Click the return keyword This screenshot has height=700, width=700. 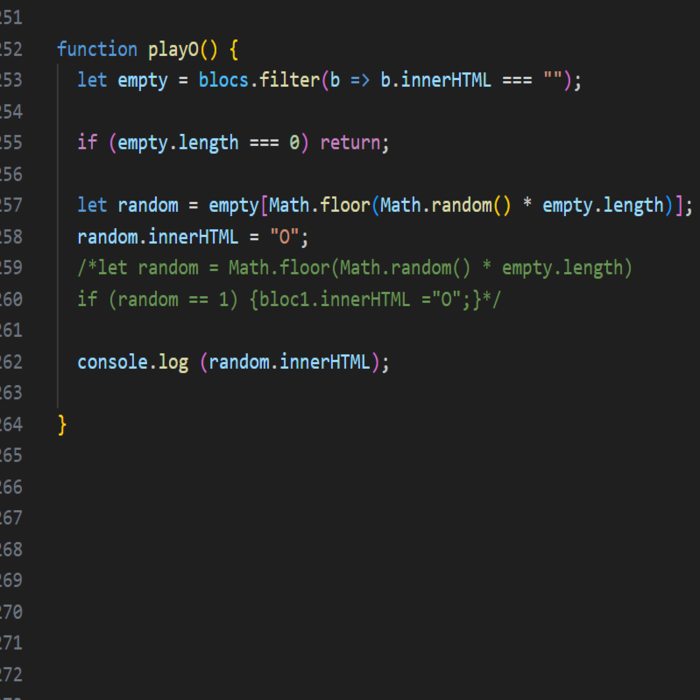click(x=349, y=142)
